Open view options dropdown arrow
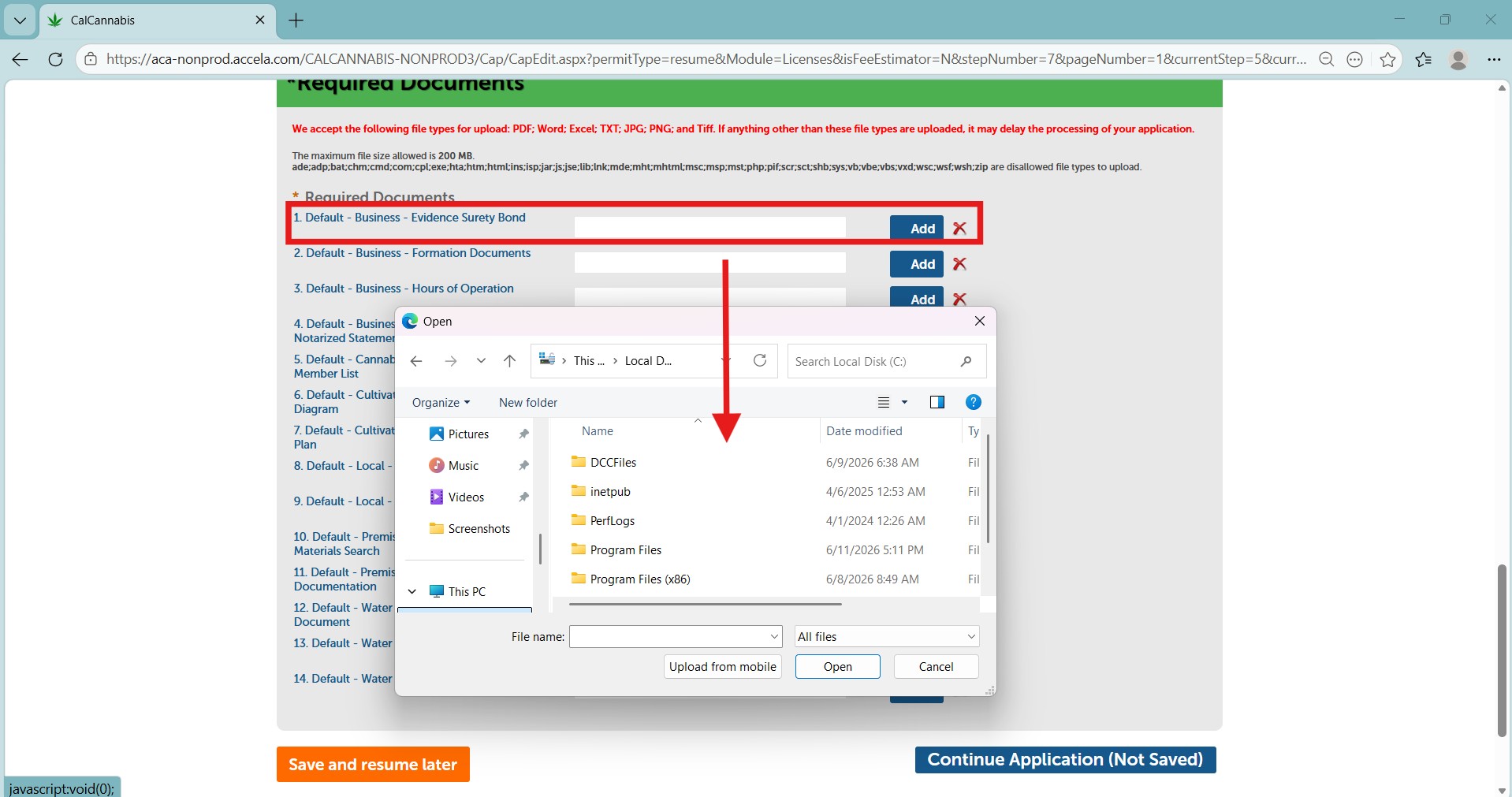 pyautogui.click(x=904, y=402)
